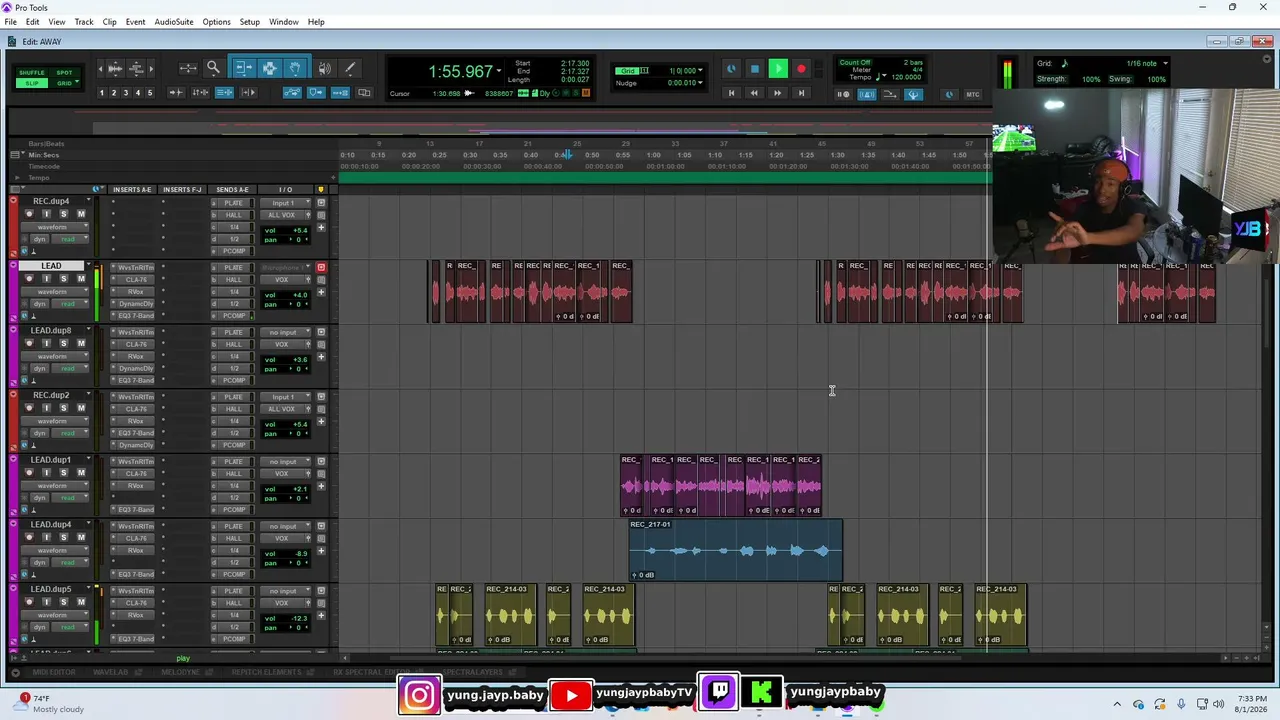The height and width of the screenshot is (720, 1280).
Task: Open the grid value dropdown
Action: pos(700,71)
